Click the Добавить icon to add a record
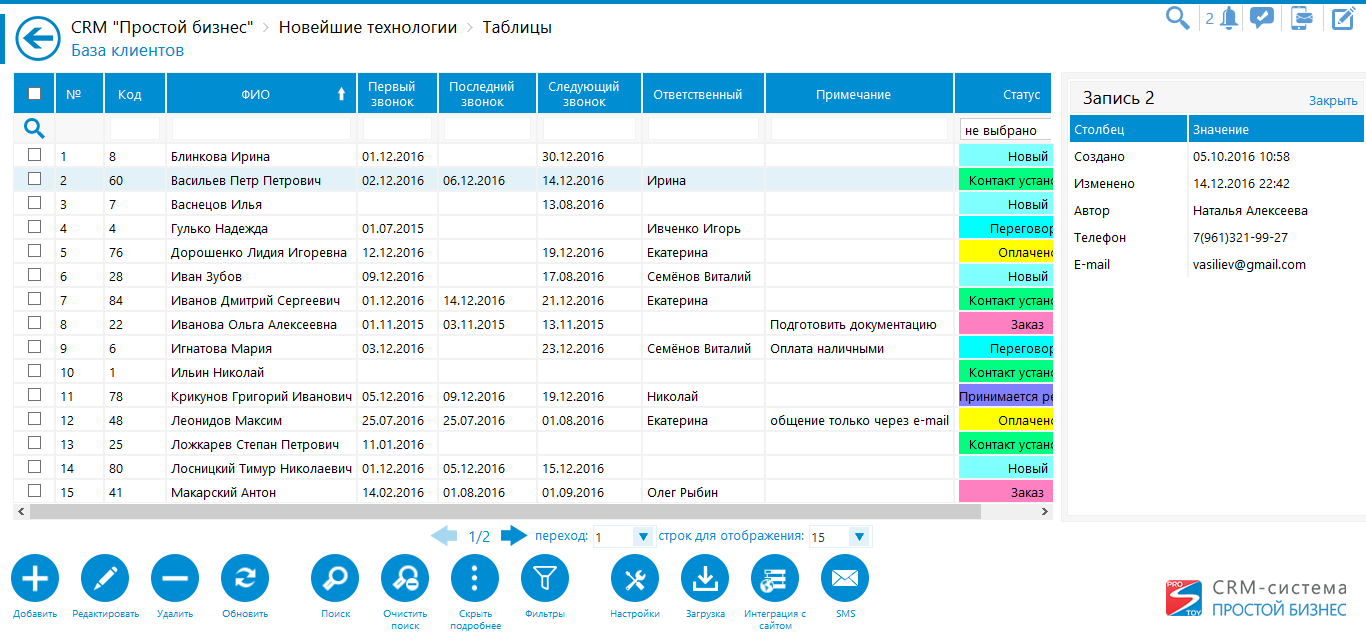The height and width of the screenshot is (633, 1366). point(34,578)
